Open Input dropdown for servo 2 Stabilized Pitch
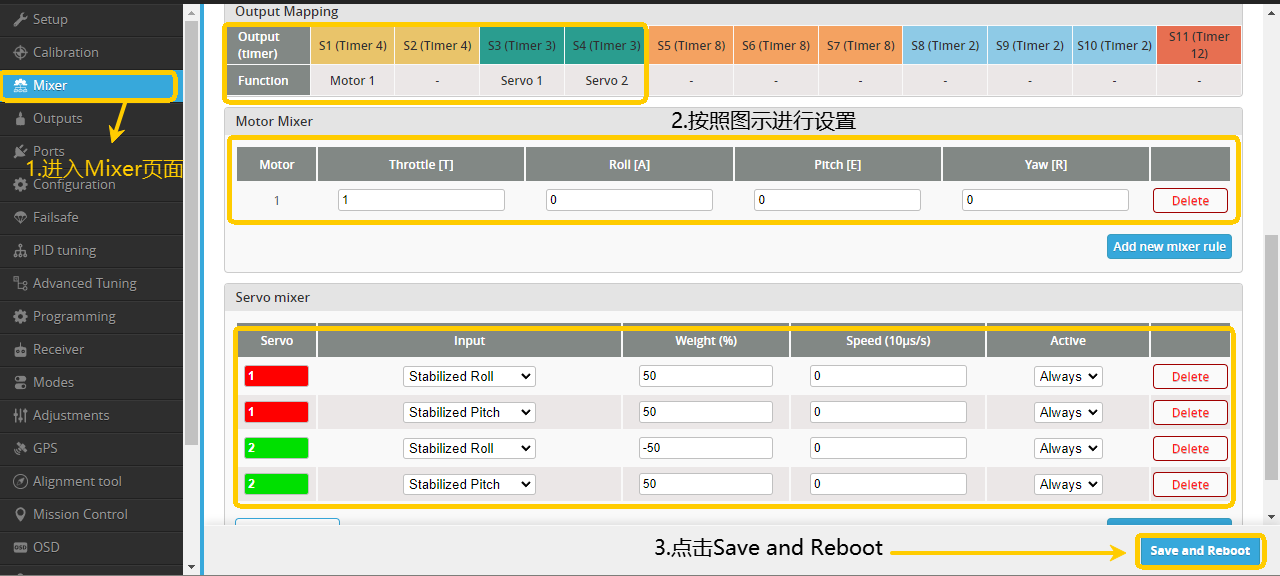This screenshot has height=576, width=1280. (469, 484)
